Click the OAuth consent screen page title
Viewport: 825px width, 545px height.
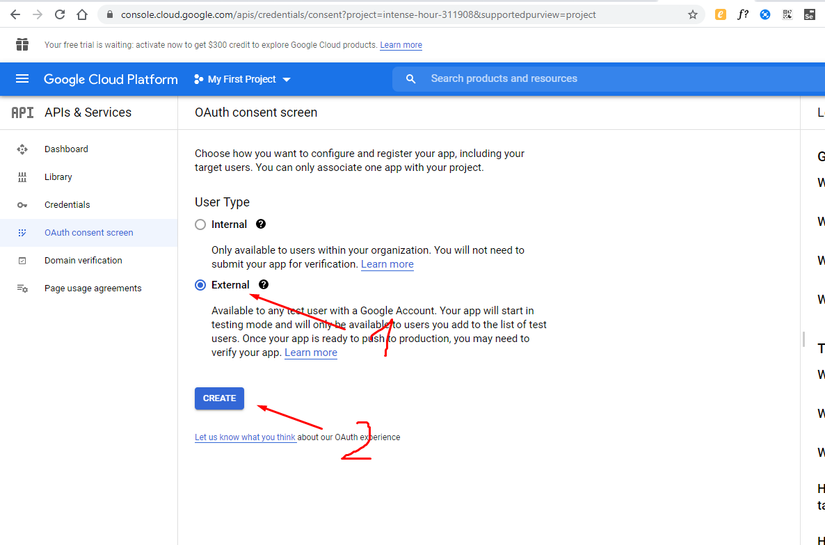[x=256, y=113]
